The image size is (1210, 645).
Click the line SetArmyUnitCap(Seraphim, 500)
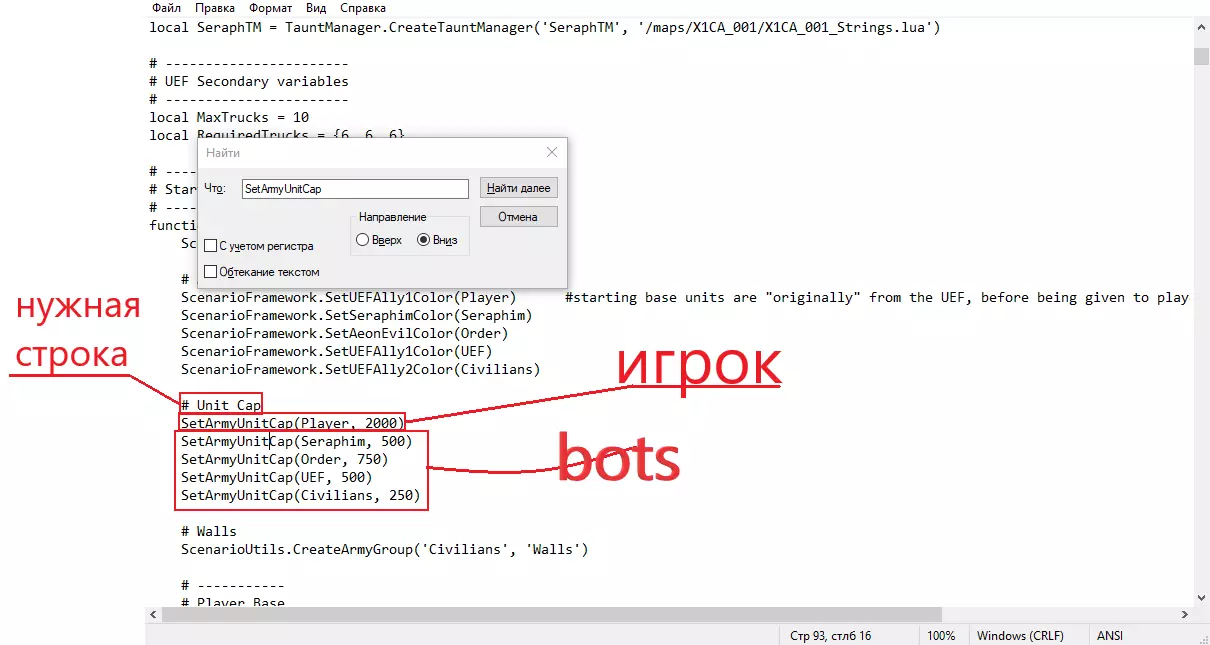click(x=297, y=441)
